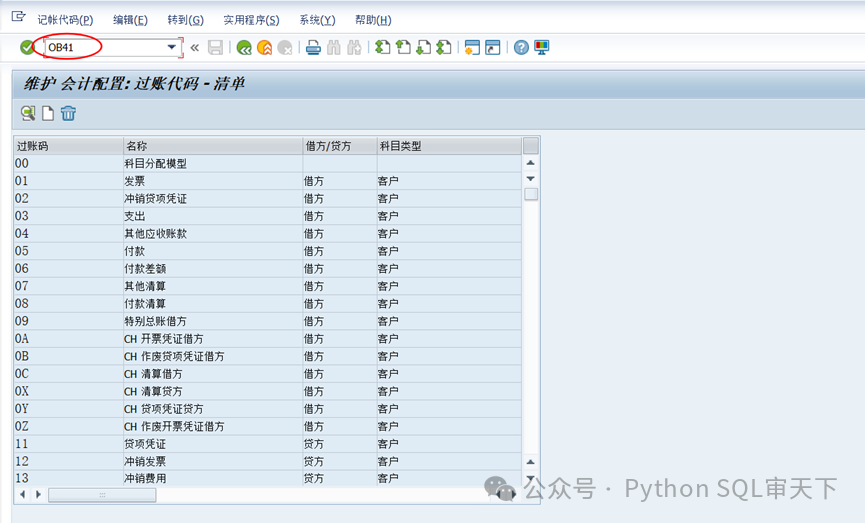Click the Display details magnifier icon
Image resolution: width=865 pixels, height=523 pixels.
coord(27,113)
